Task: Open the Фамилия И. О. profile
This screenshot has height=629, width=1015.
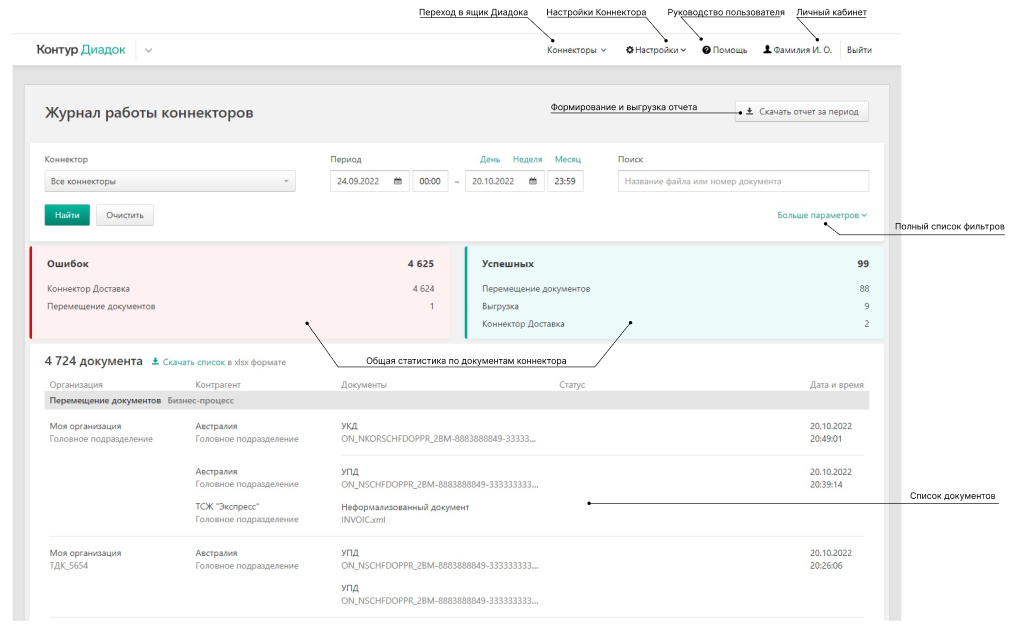Action: click(797, 50)
